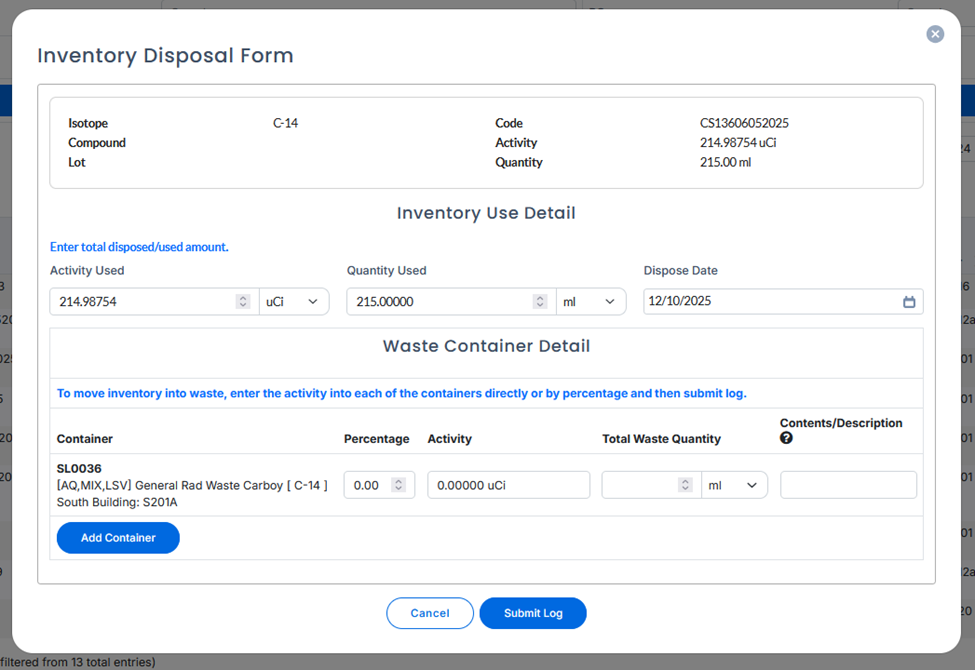
Task: Click the 'To move inventory into waste' instruction
Action: point(402,393)
